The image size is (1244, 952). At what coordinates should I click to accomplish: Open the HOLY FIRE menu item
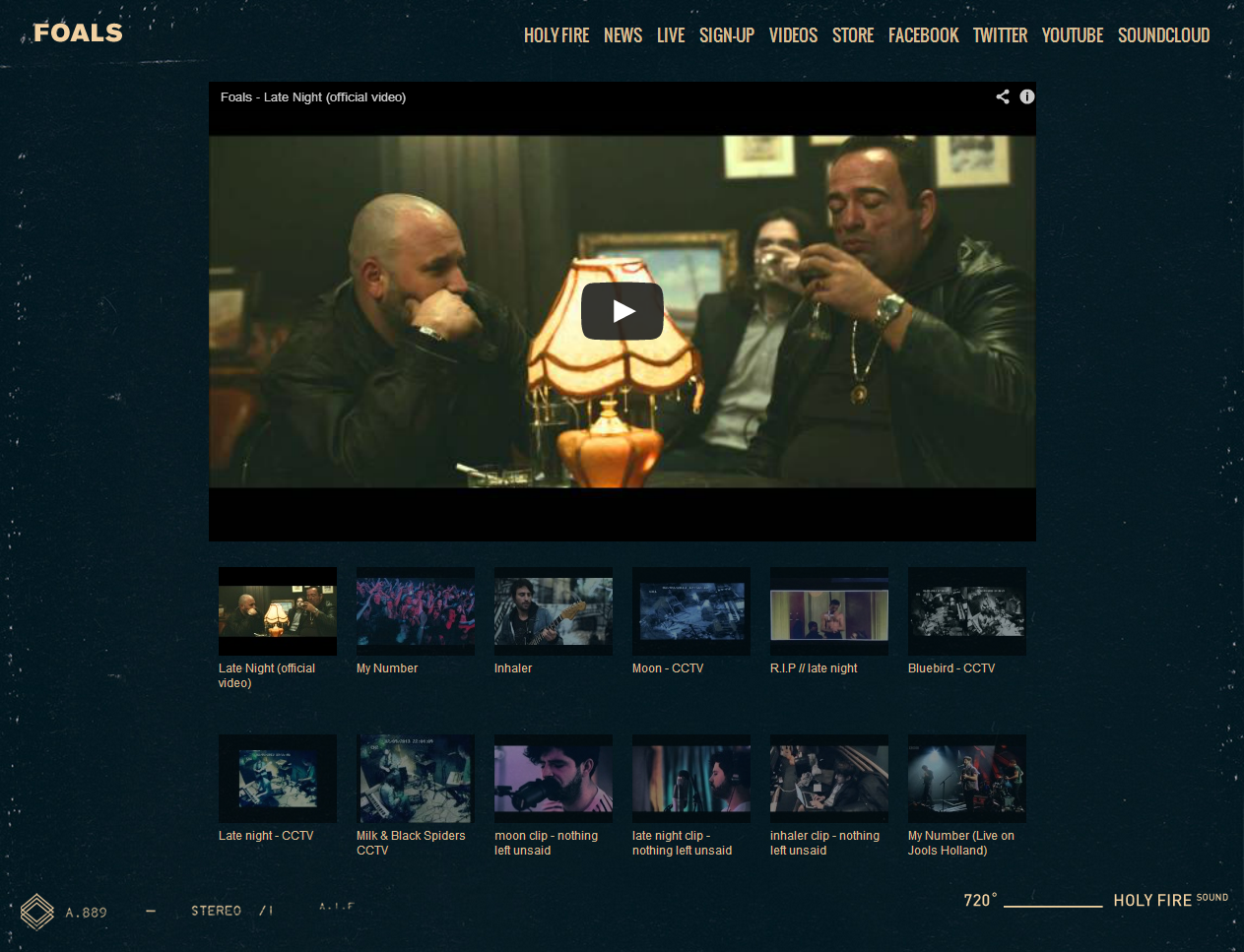tap(557, 35)
